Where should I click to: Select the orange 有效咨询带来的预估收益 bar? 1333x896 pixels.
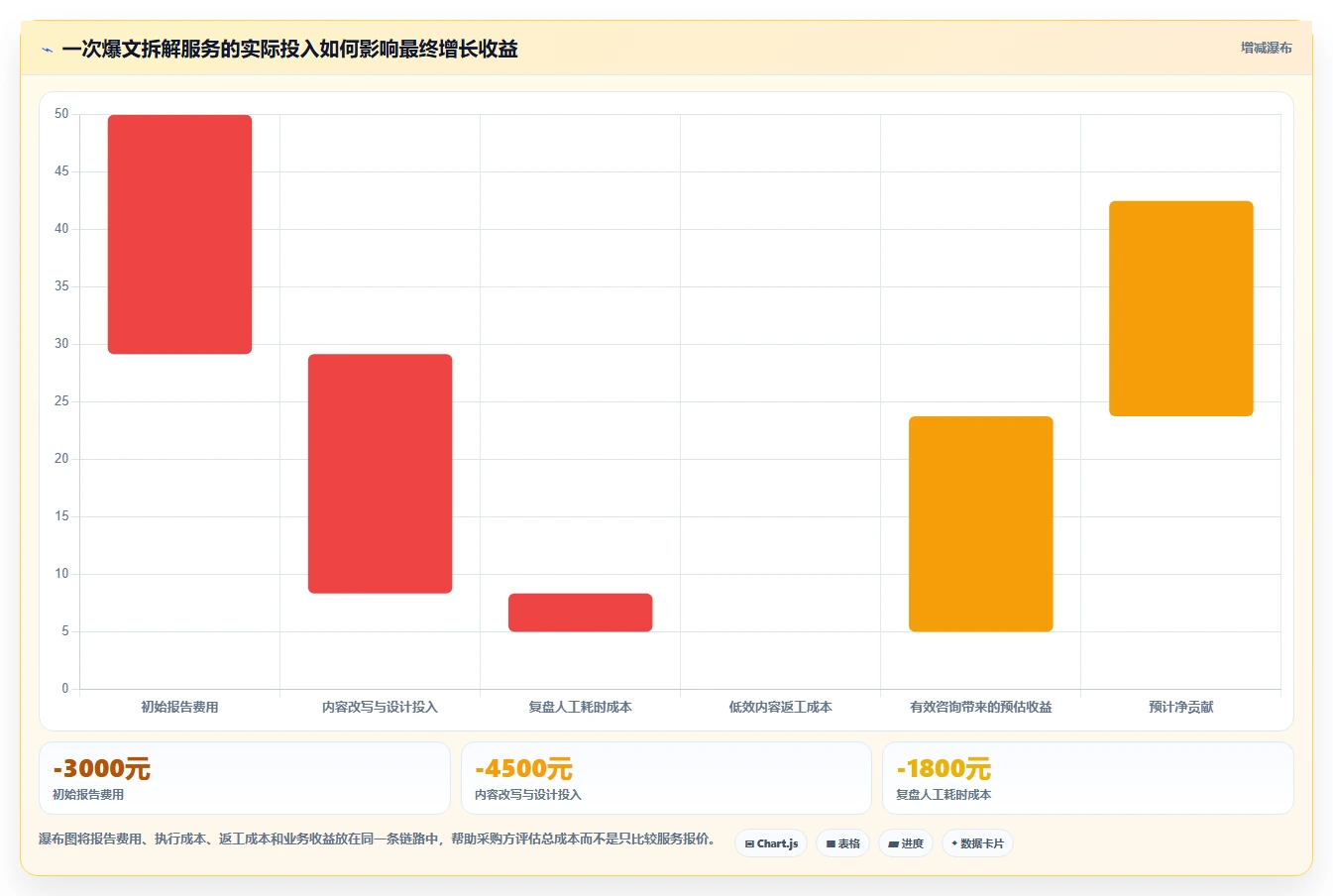click(x=980, y=523)
